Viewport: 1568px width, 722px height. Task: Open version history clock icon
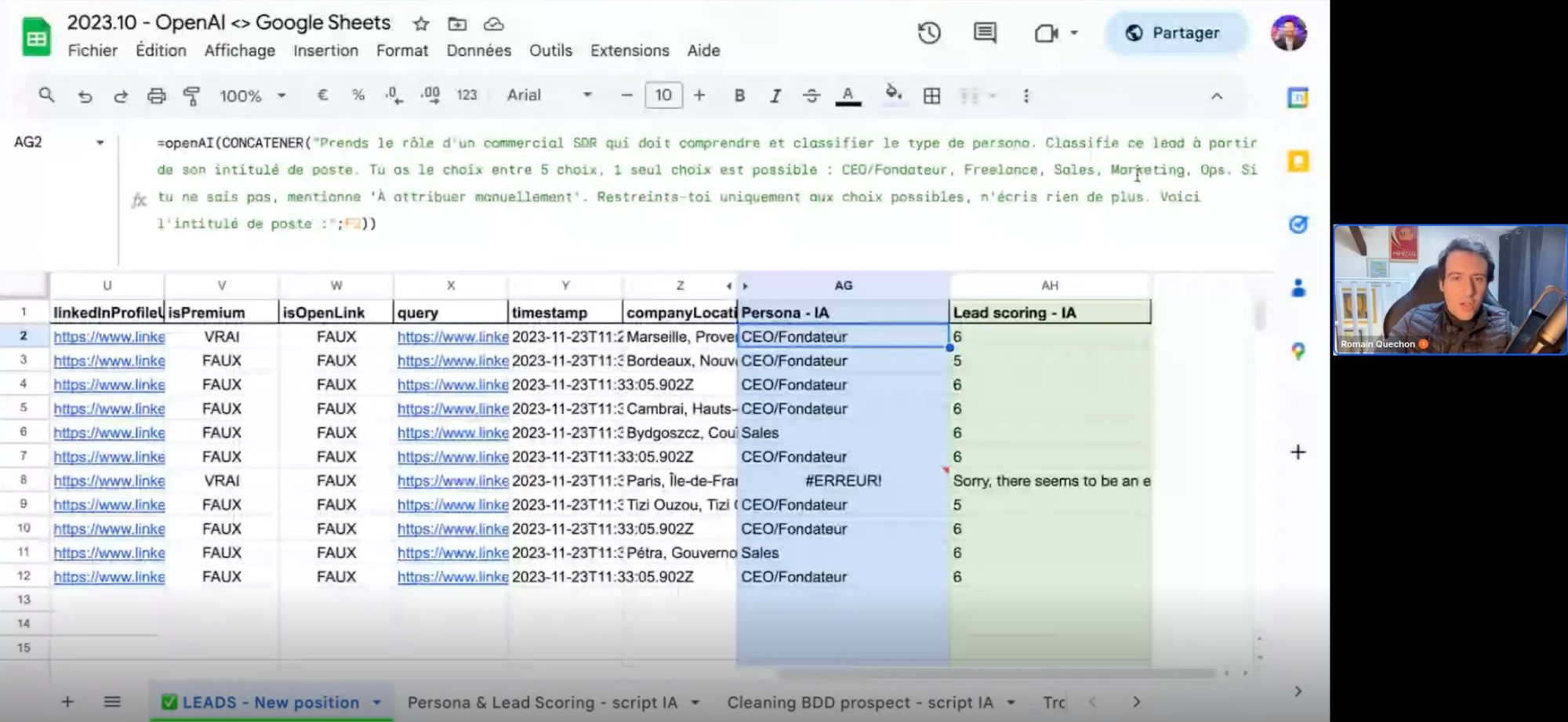[x=929, y=33]
